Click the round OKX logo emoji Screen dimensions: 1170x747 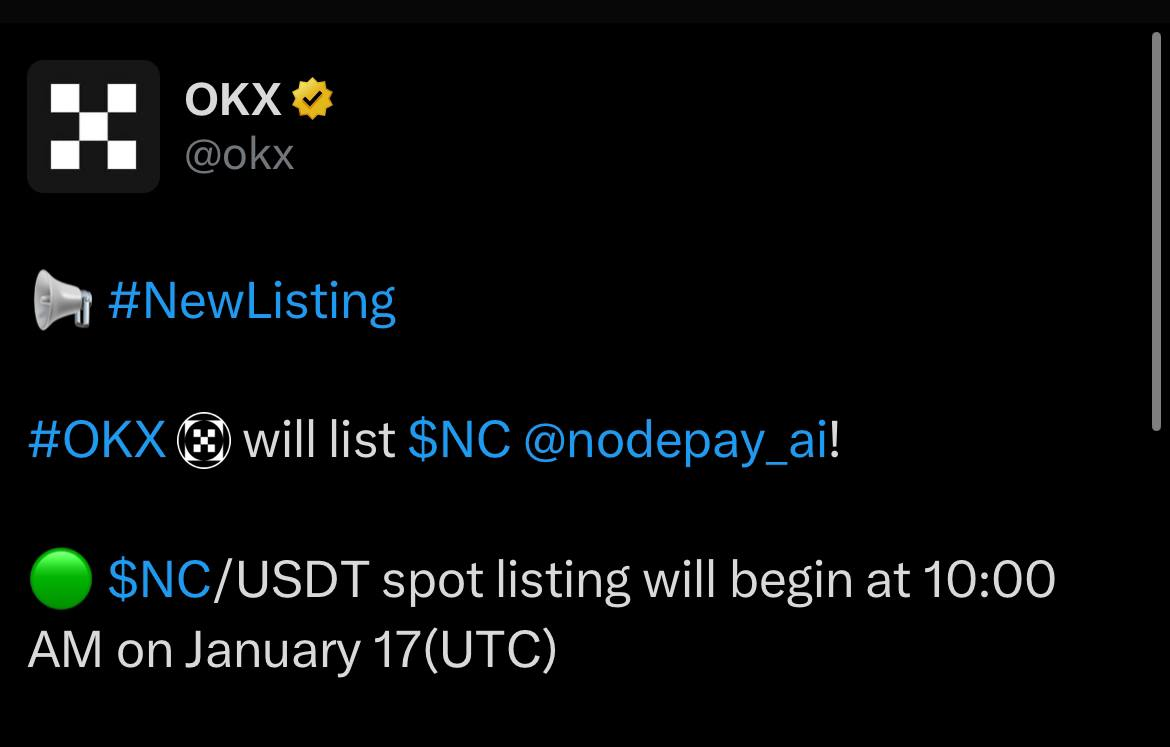click(x=204, y=440)
